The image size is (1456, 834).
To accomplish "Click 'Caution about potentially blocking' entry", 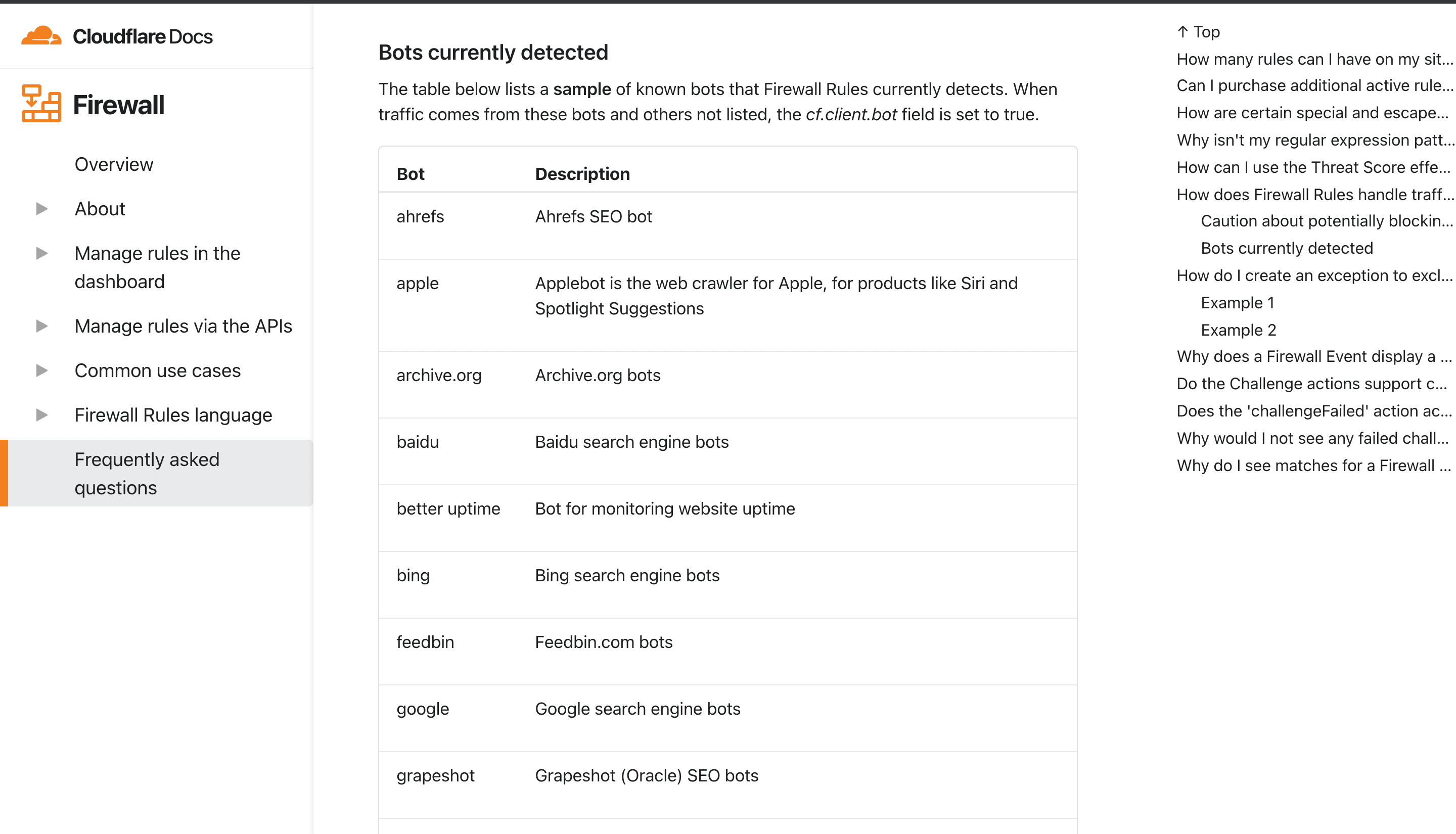I will (1326, 220).
